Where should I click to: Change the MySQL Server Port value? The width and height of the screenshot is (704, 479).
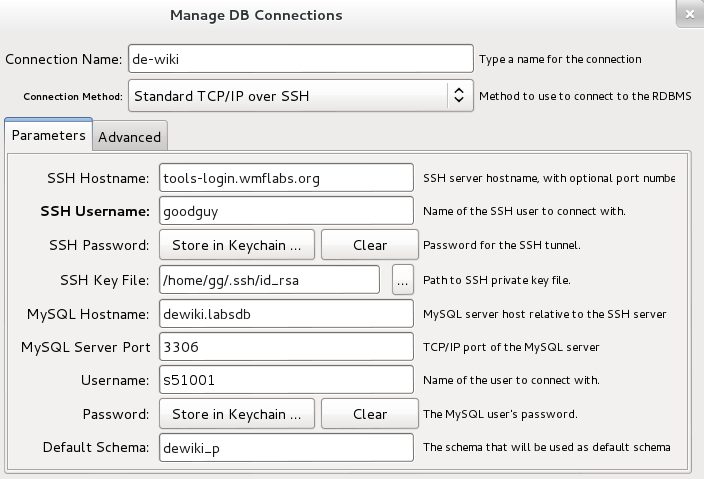tap(286, 347)
